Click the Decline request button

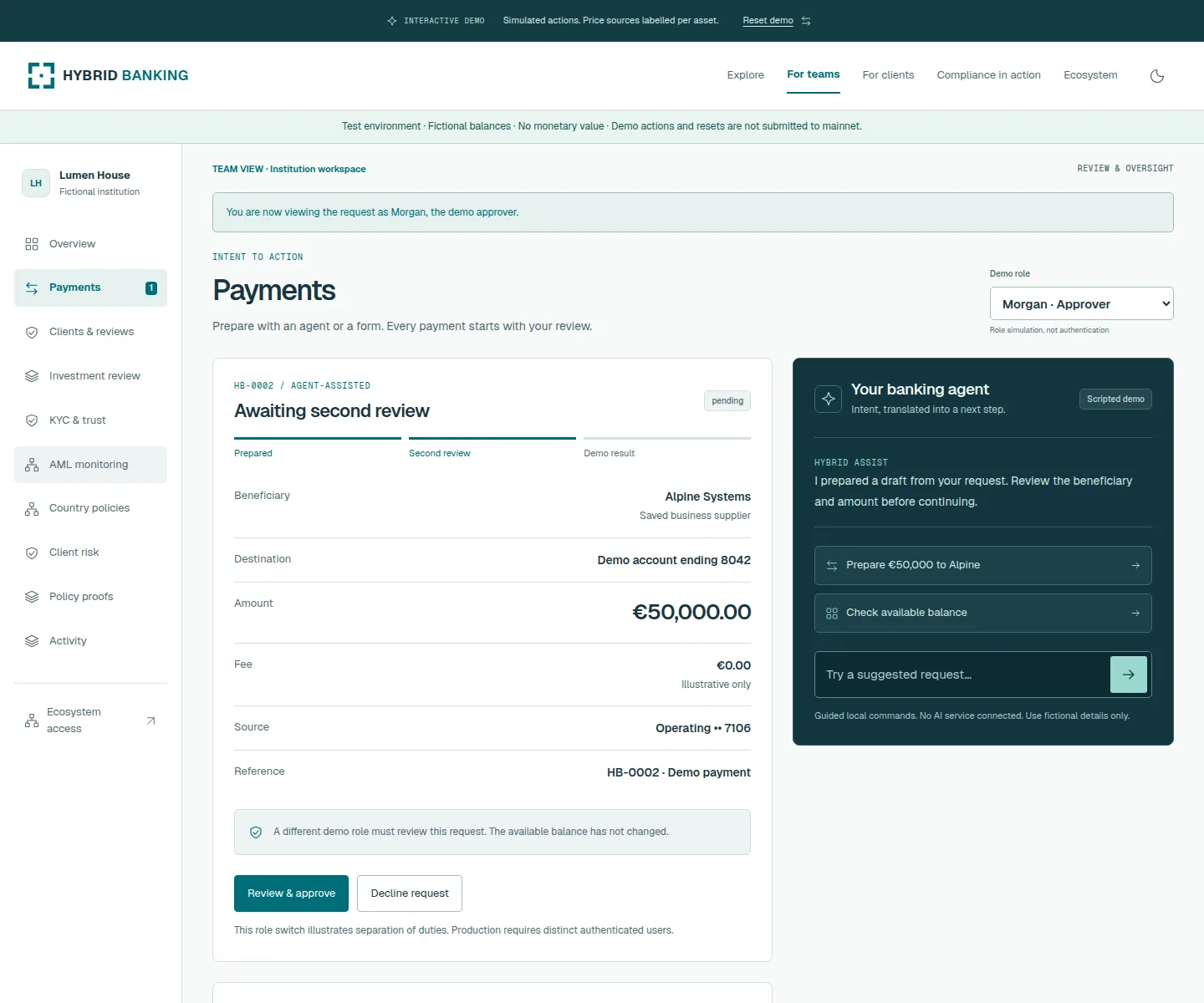pyautogui.click(x=410, y=894)
